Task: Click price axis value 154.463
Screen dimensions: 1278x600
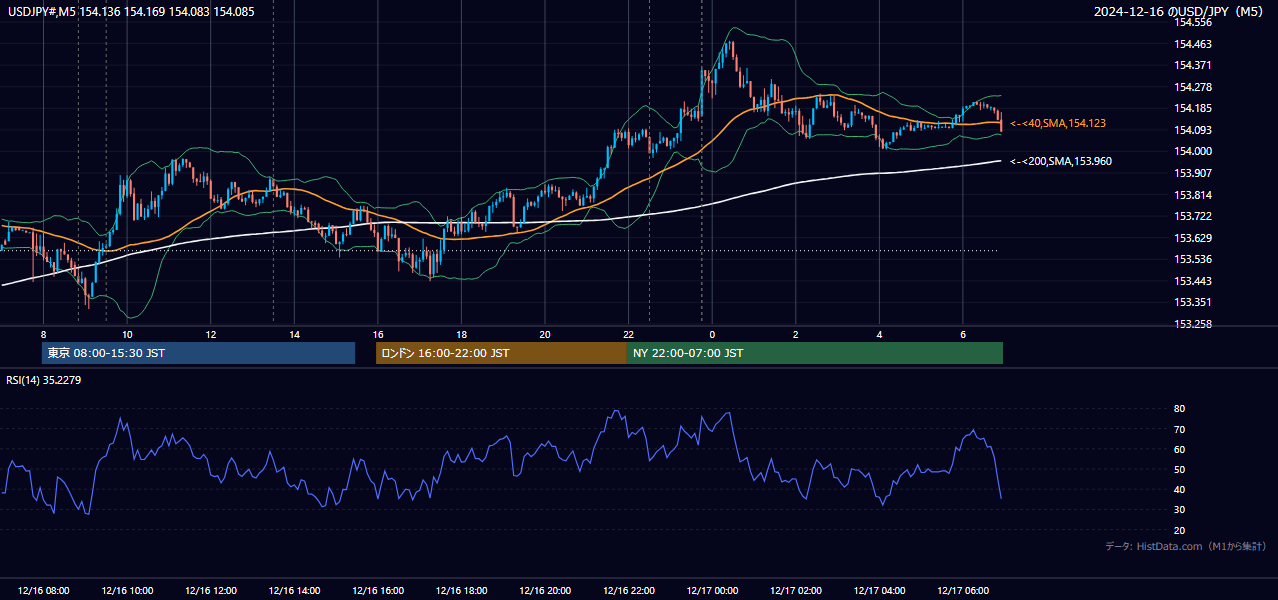Action: [1194, 44]
